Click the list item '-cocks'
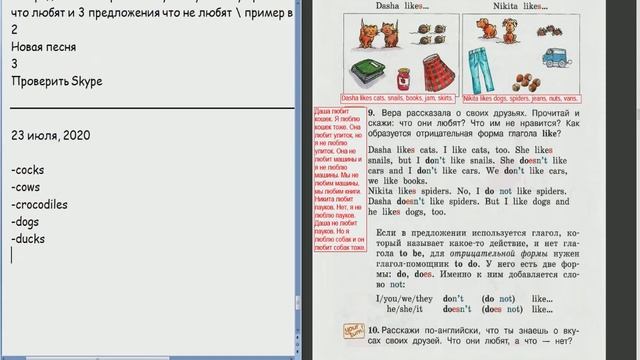The height and width of the screenshot is (360, 640). [27, 170]
